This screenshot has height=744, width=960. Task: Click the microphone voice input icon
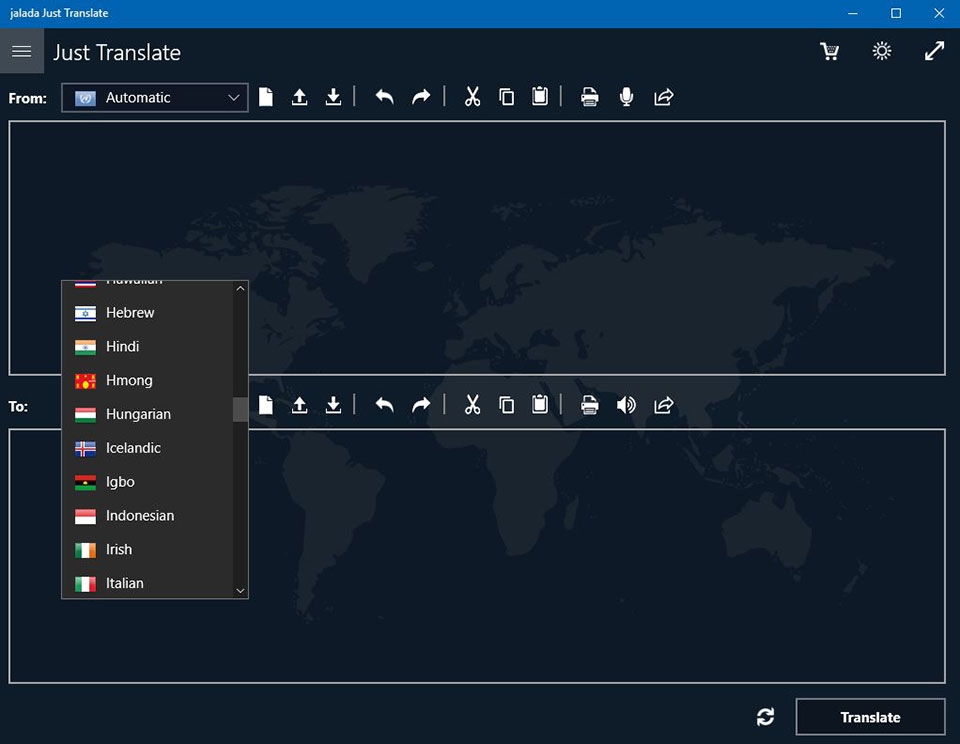(x=626, y=97)
